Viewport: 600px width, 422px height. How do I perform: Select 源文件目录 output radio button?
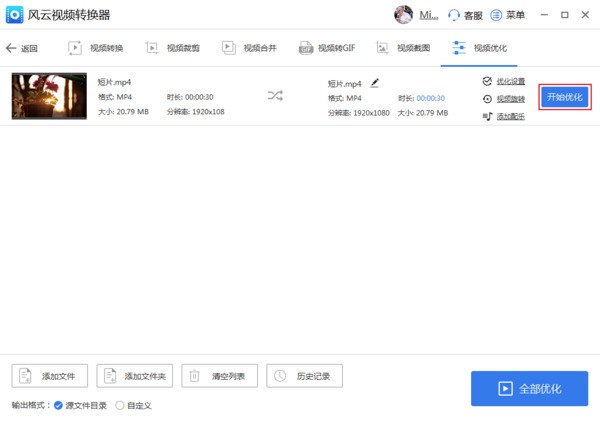pos(59,405)
